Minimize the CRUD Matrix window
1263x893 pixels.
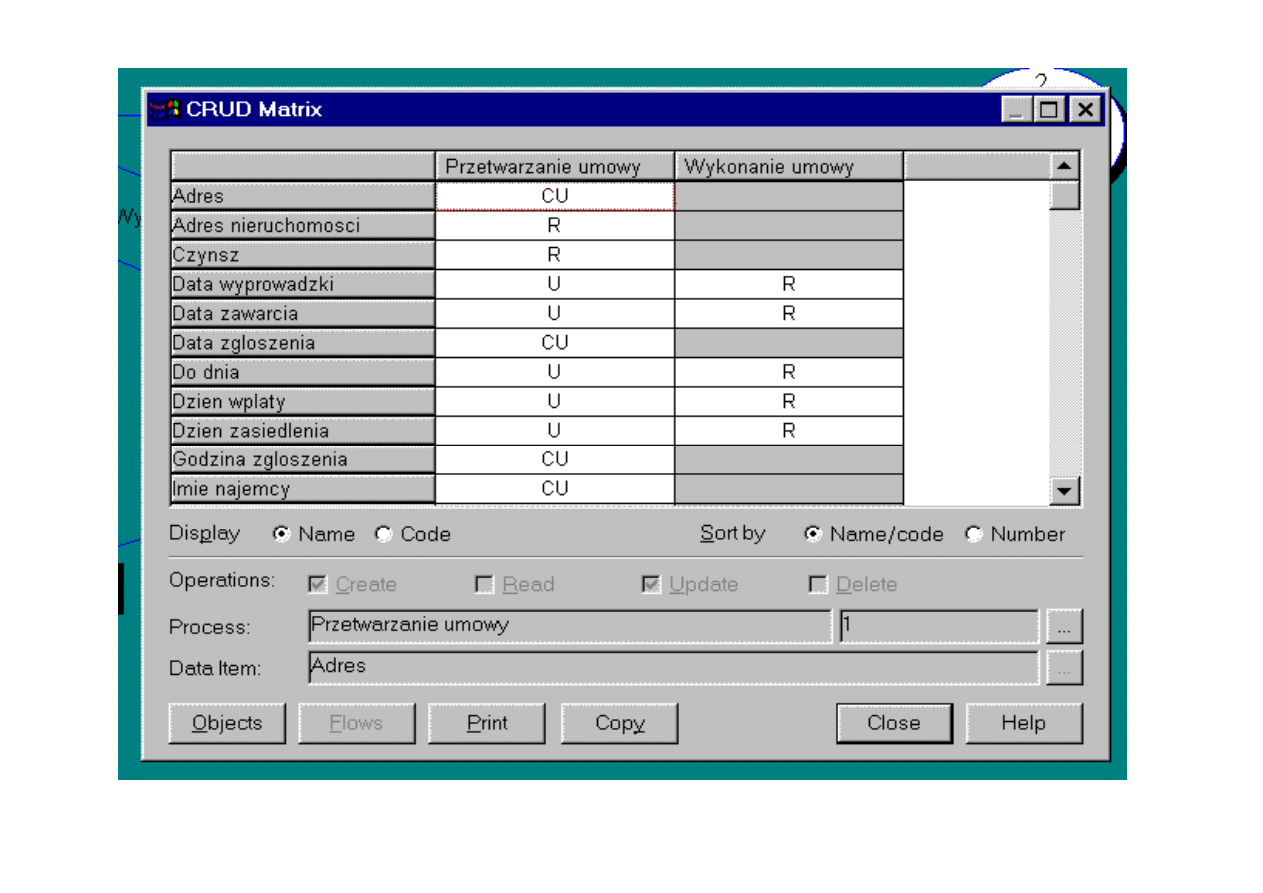[x=1018, y=110]
